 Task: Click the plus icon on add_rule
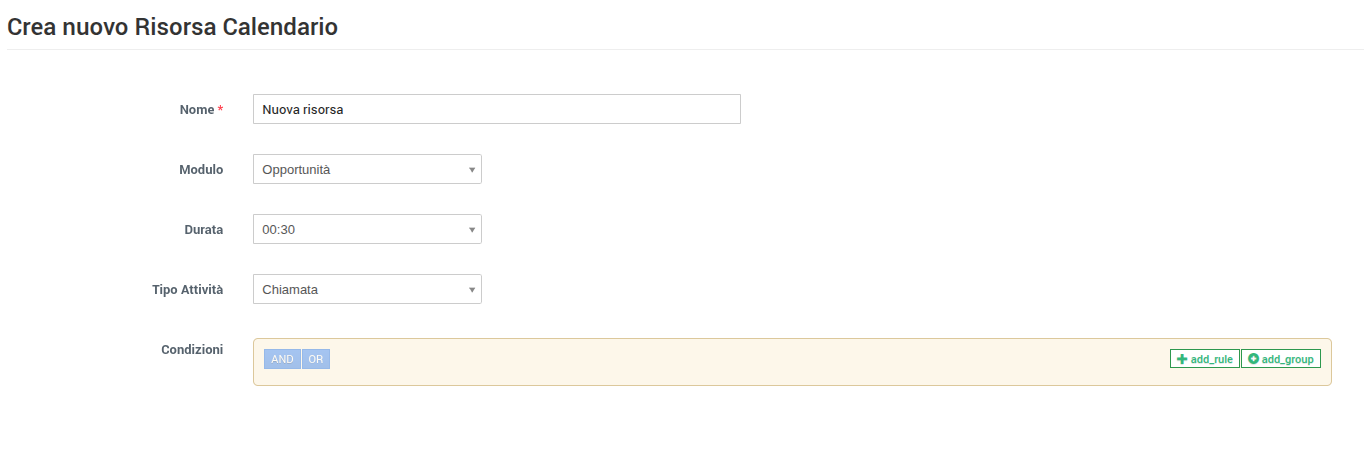coord(1182,359)
